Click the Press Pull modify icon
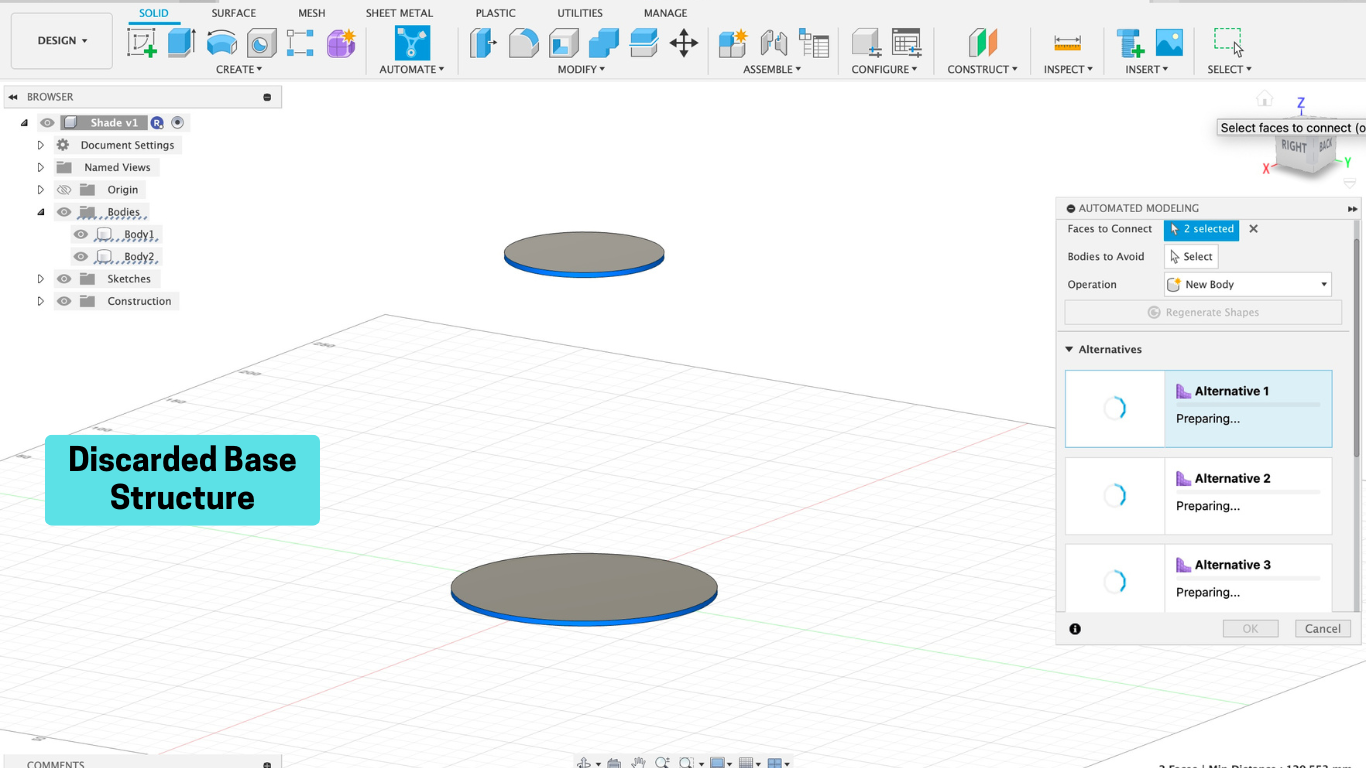1366x768 pixels. [x=483, y=42]
